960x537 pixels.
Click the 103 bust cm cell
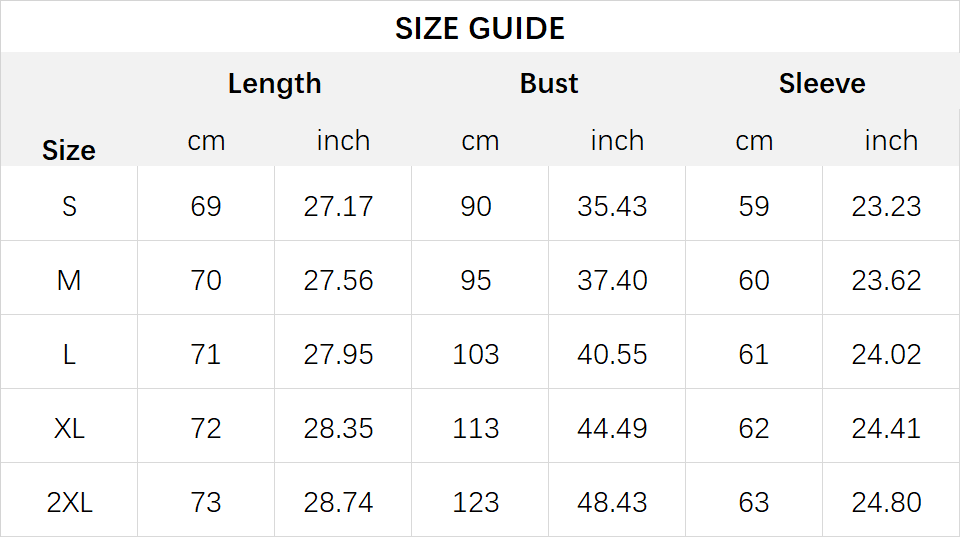476,355
